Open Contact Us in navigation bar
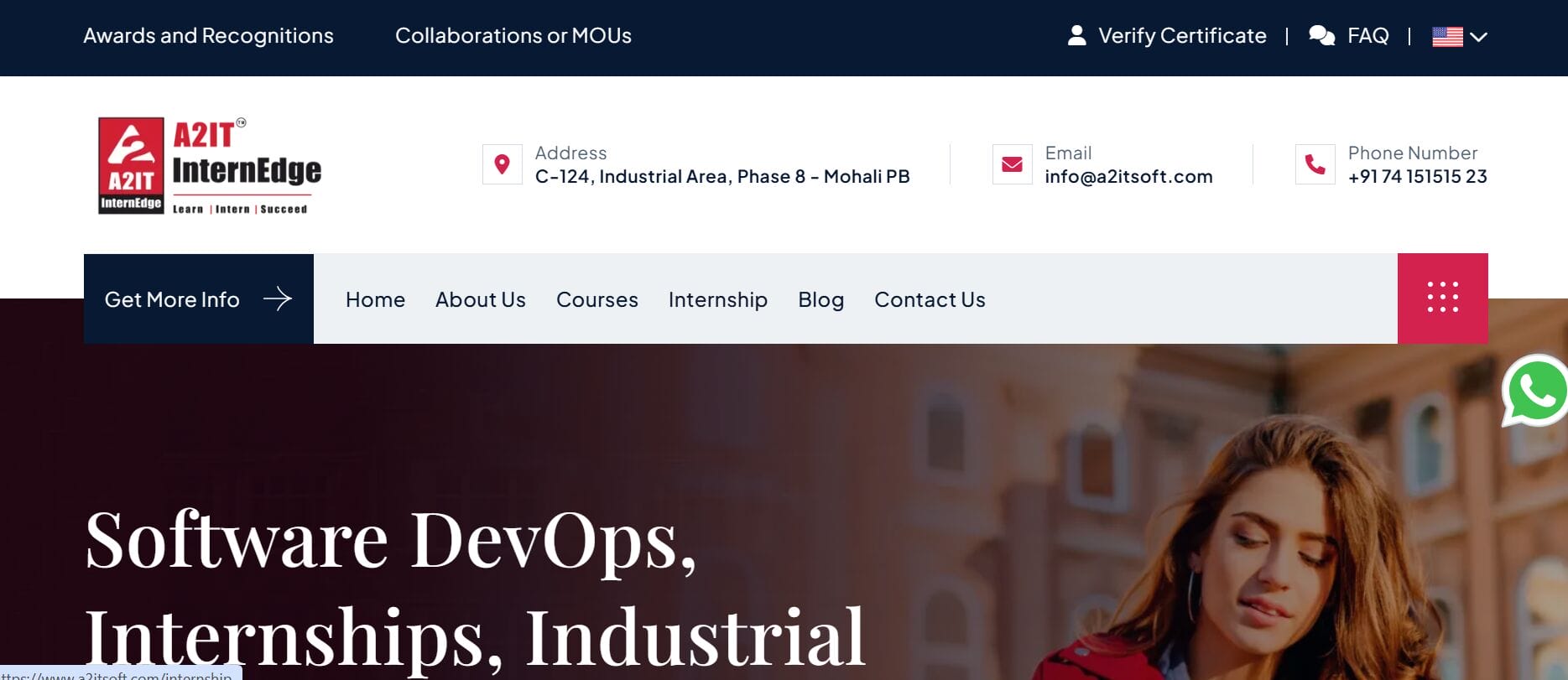Viewport: 1568px width, 680px height. click(x=930, y=299)
